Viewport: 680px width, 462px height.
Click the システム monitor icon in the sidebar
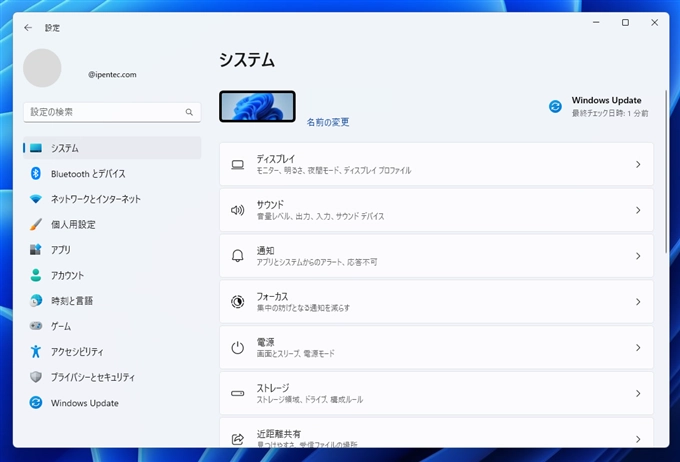(36, 148)
